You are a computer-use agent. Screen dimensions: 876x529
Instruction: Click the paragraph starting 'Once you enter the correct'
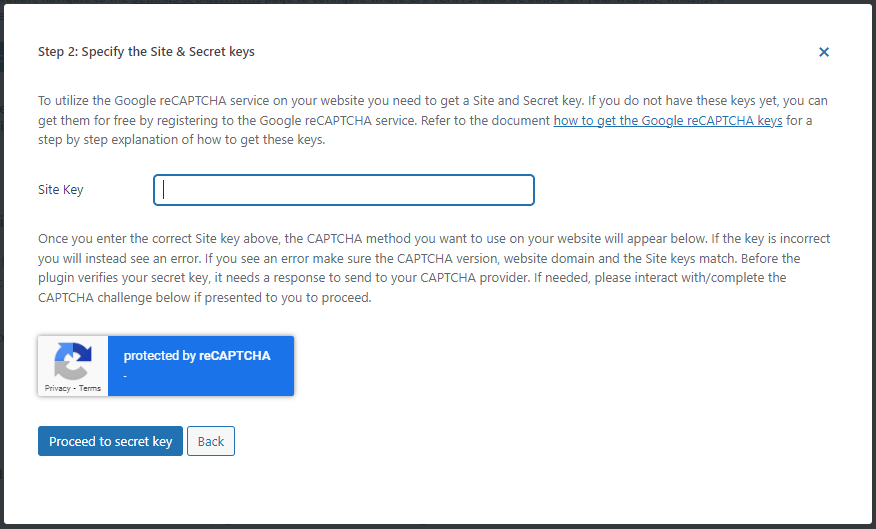[434, 268]
